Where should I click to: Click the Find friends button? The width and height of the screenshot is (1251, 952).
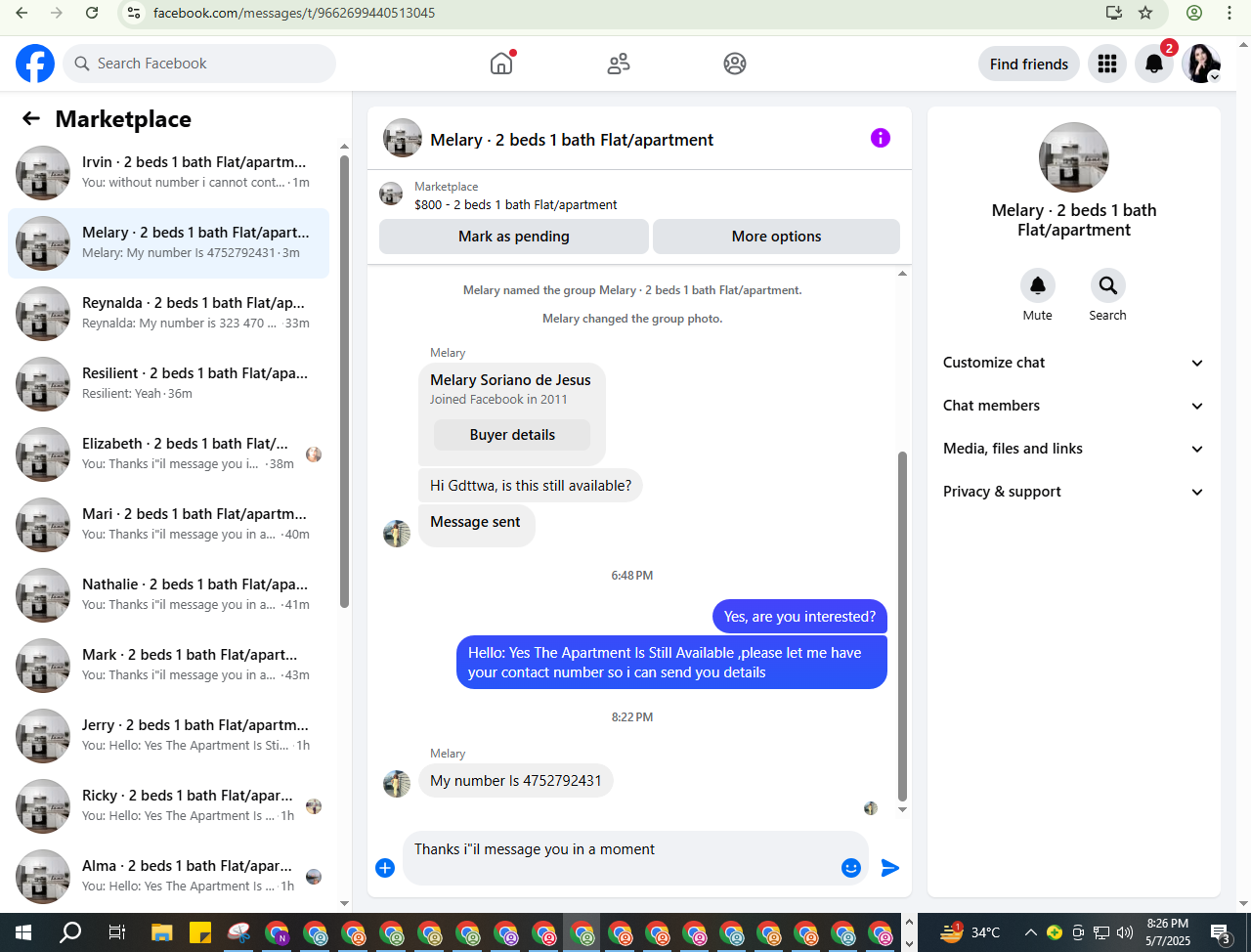pyautogui.click(x=1029, y=64)
